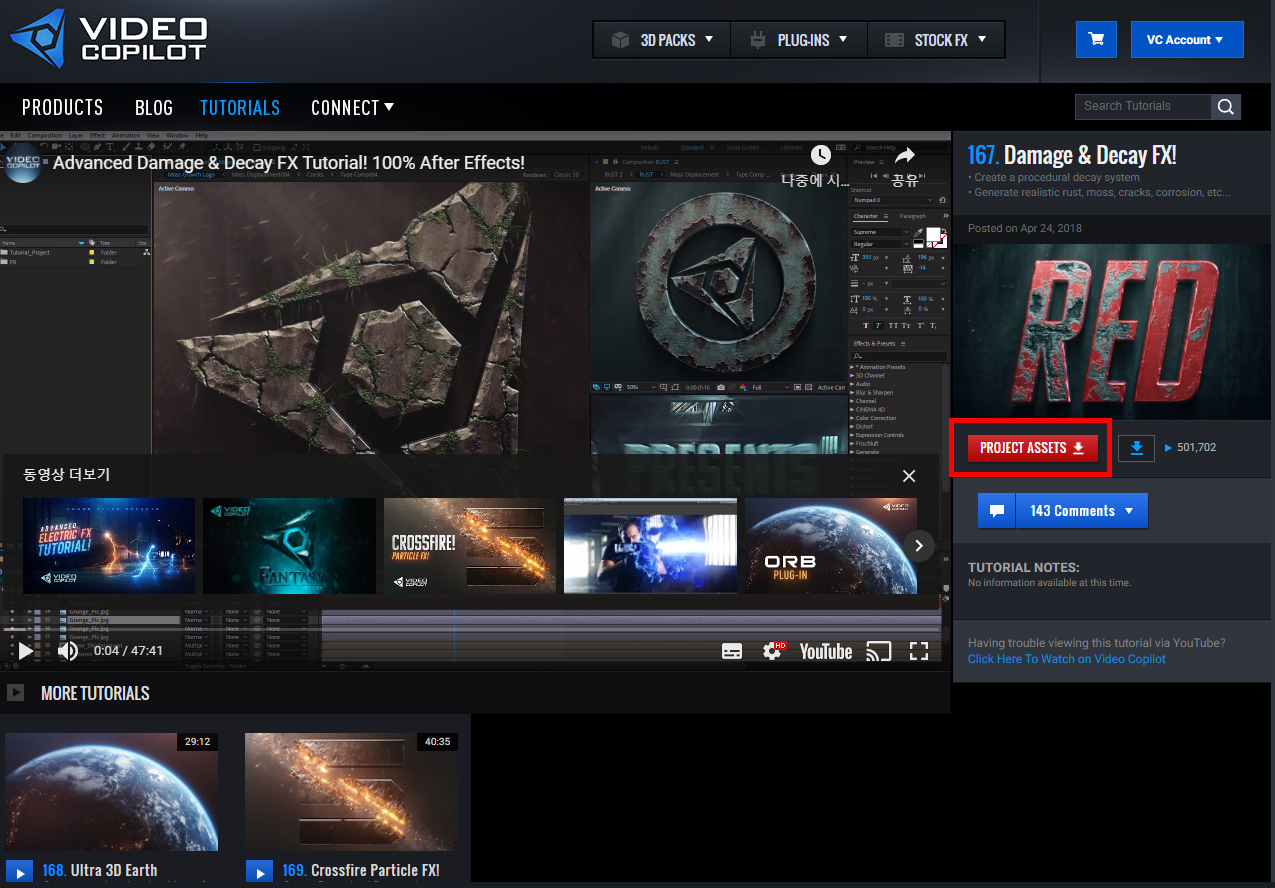The image size is (1275, 888).
Task: Open 169. Crossfire Particle FX! tutorial title
Action: pos(361,870)
